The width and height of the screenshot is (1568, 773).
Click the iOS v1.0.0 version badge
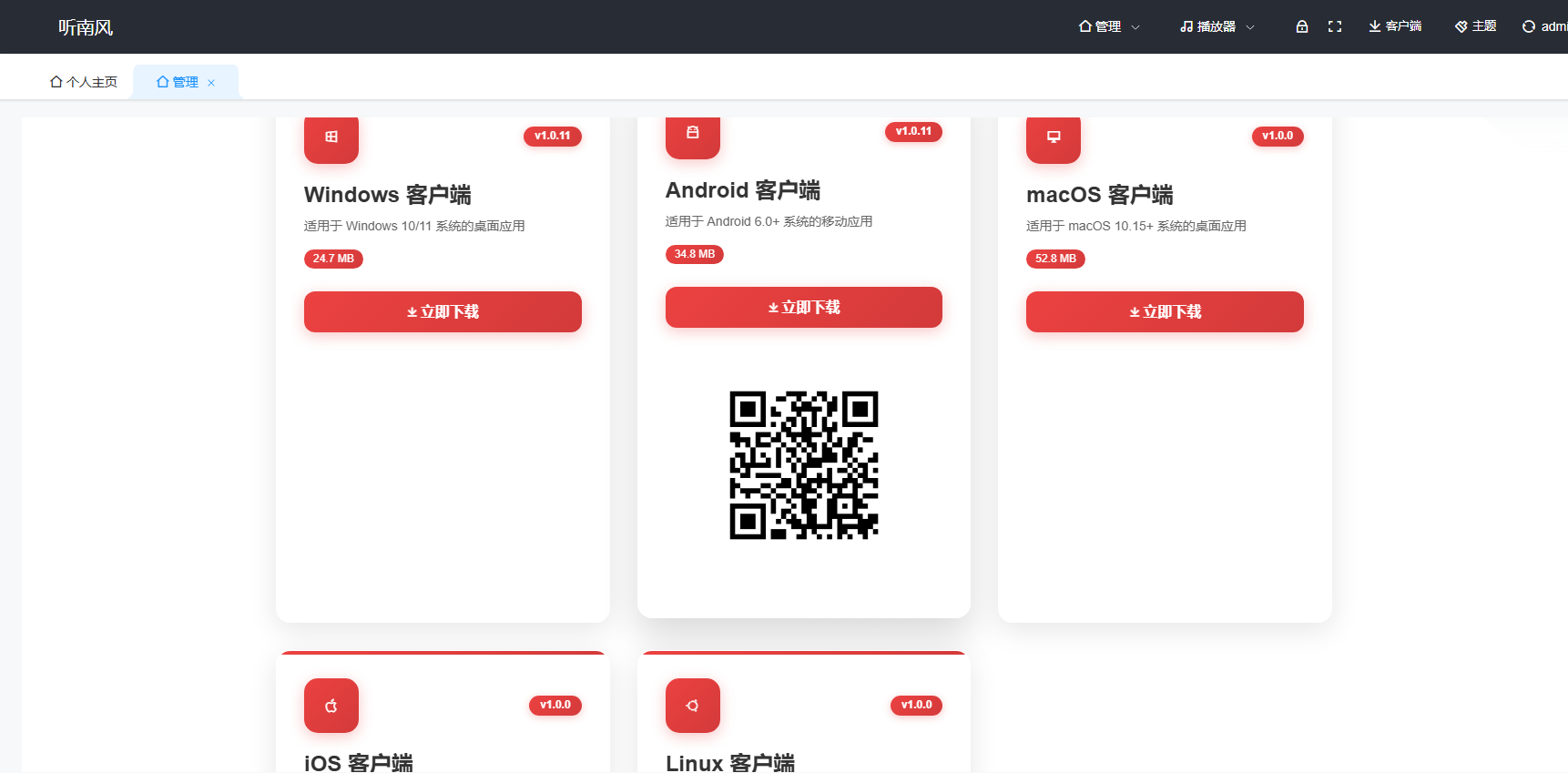tap(555, 706)
